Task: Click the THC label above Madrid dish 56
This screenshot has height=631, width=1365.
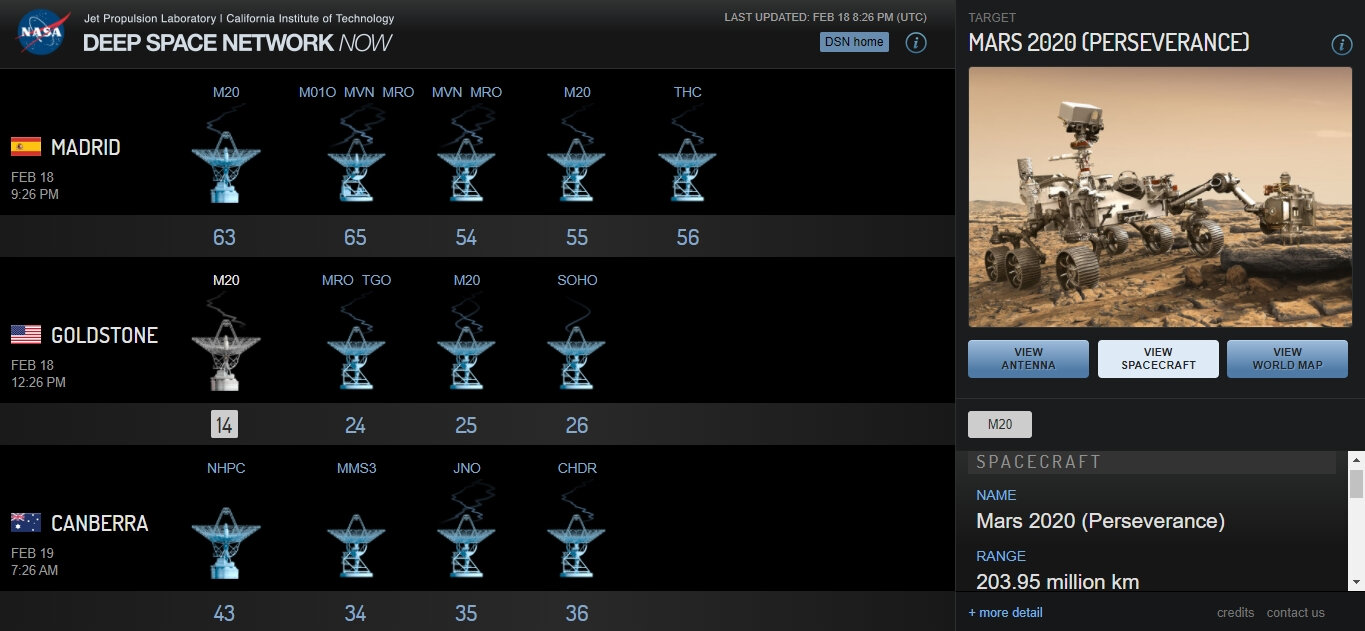Action: (687, 92)
